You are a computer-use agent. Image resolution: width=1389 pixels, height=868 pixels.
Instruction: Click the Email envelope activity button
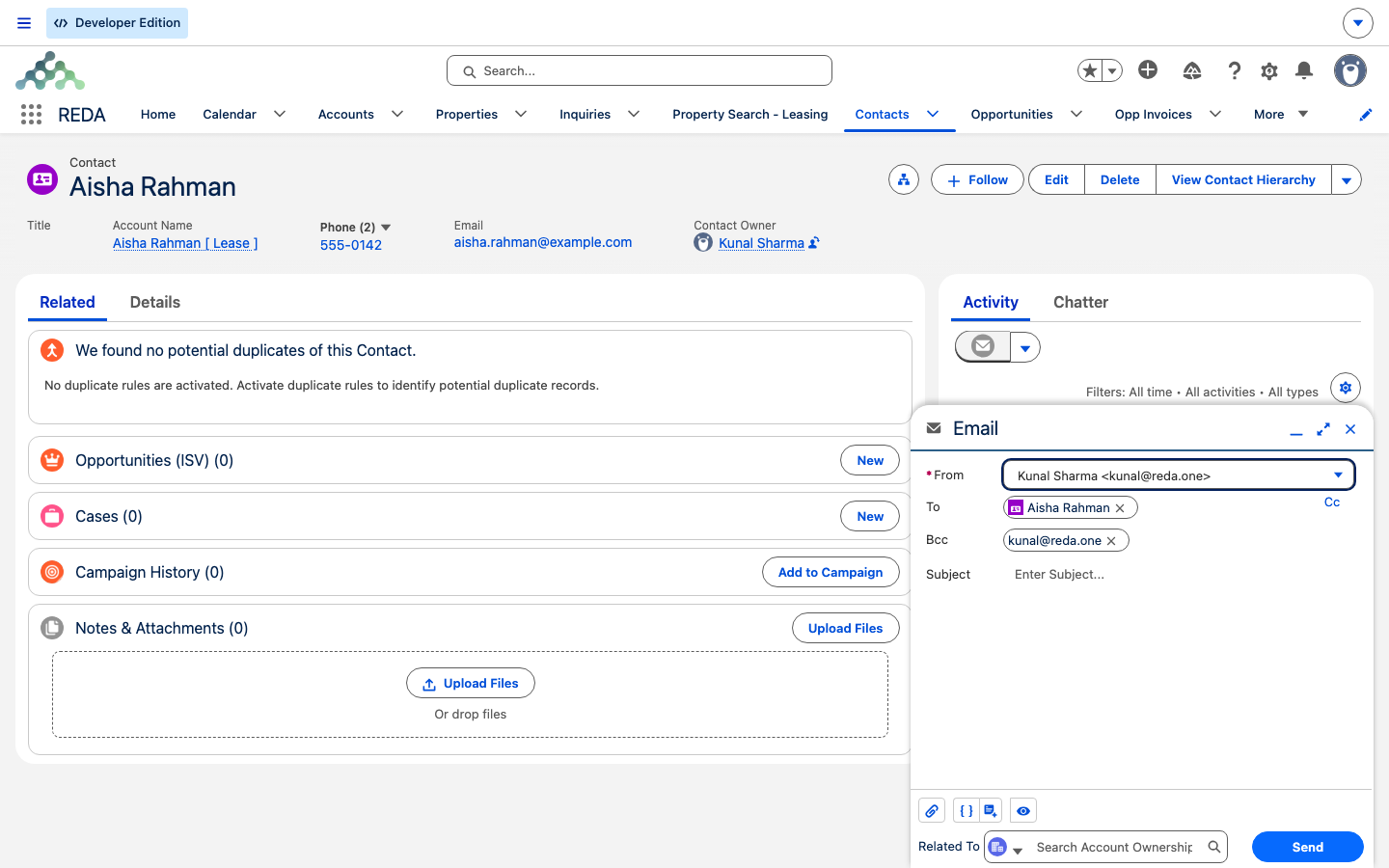click(983, 346)
